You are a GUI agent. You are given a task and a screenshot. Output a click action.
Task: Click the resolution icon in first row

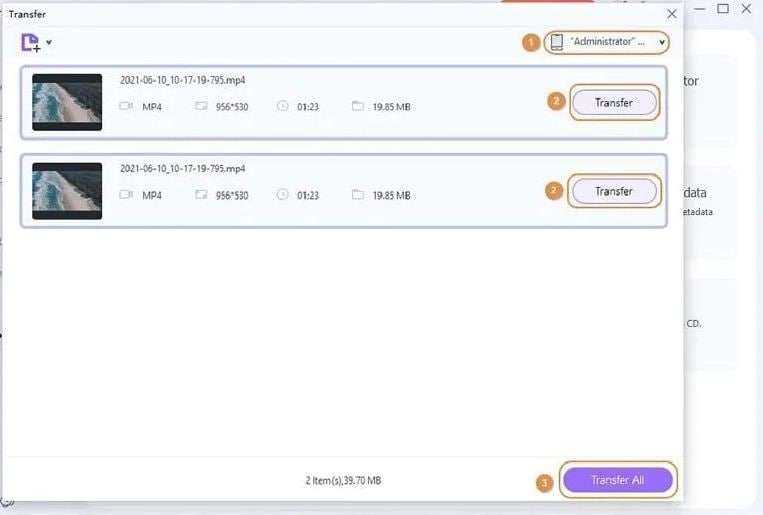tap(201, 106)
